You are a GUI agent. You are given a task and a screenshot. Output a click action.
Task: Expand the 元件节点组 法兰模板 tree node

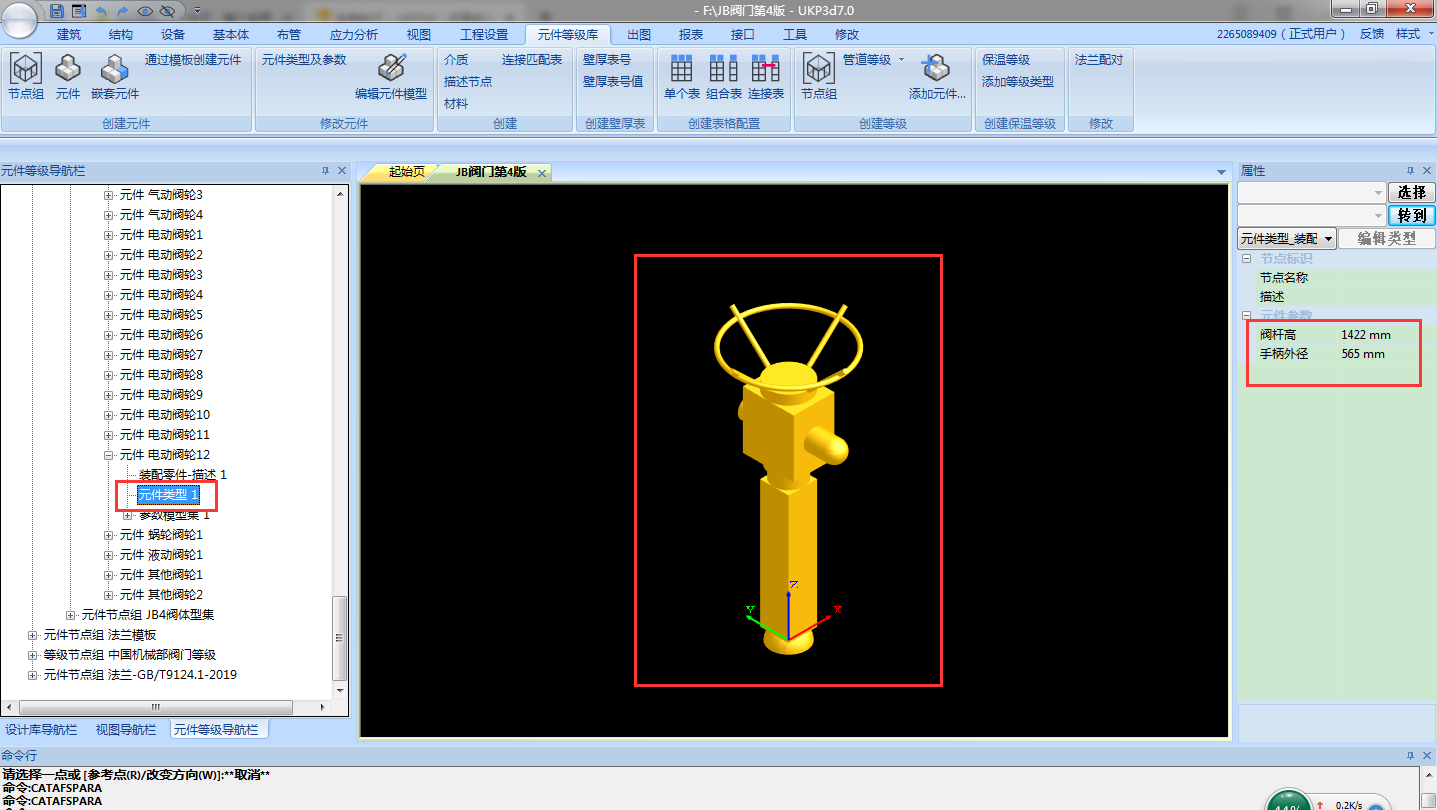coord(33,635)
